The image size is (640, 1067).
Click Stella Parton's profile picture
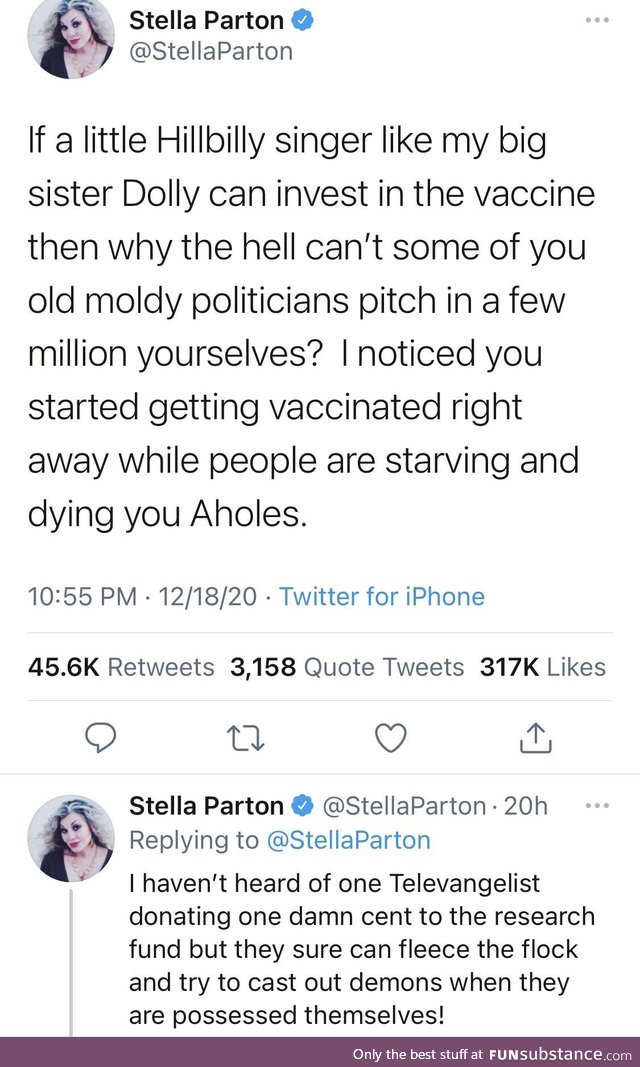tap(70, 38)
